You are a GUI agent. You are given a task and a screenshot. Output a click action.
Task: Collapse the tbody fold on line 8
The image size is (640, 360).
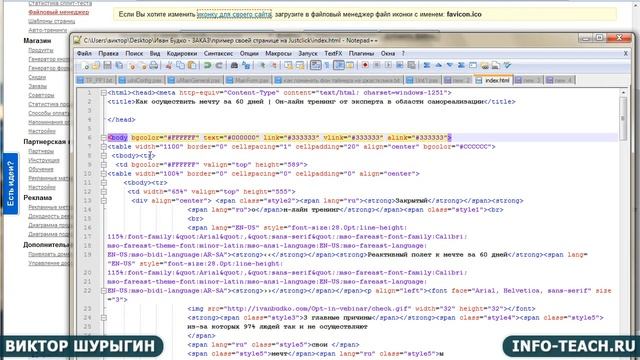pyautogui.click(x=104, y=156)
